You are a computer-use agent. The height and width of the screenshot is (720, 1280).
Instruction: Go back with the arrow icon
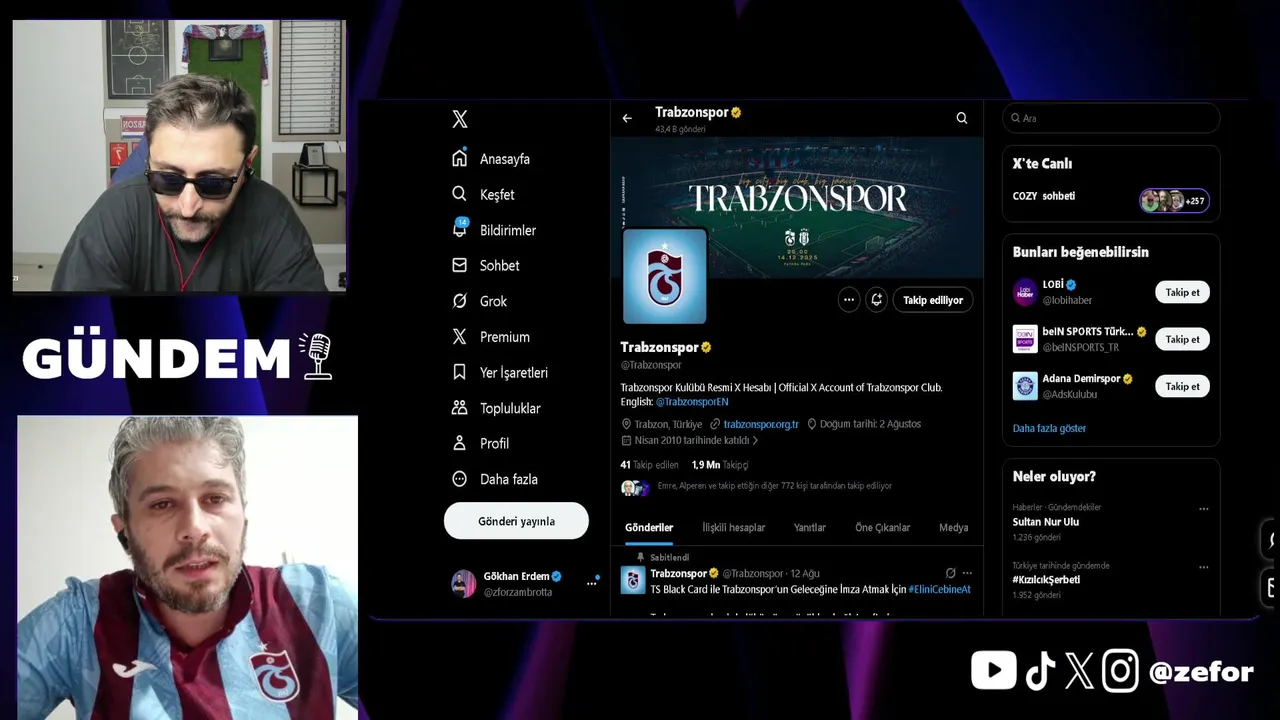[627, 118]
